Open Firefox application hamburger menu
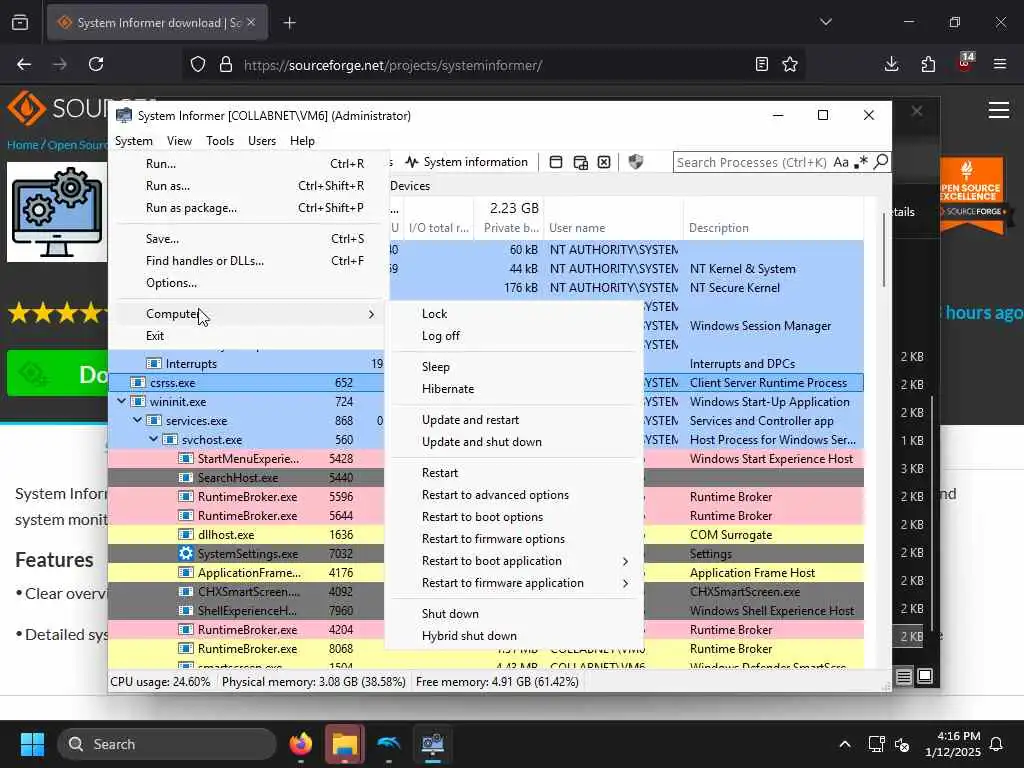 [1000, 64]
